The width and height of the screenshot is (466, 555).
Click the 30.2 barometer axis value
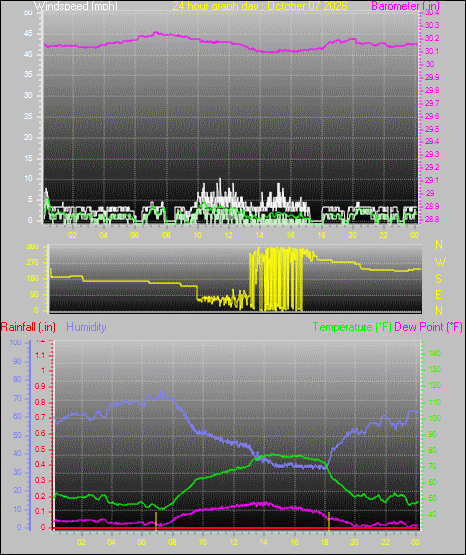432,38
